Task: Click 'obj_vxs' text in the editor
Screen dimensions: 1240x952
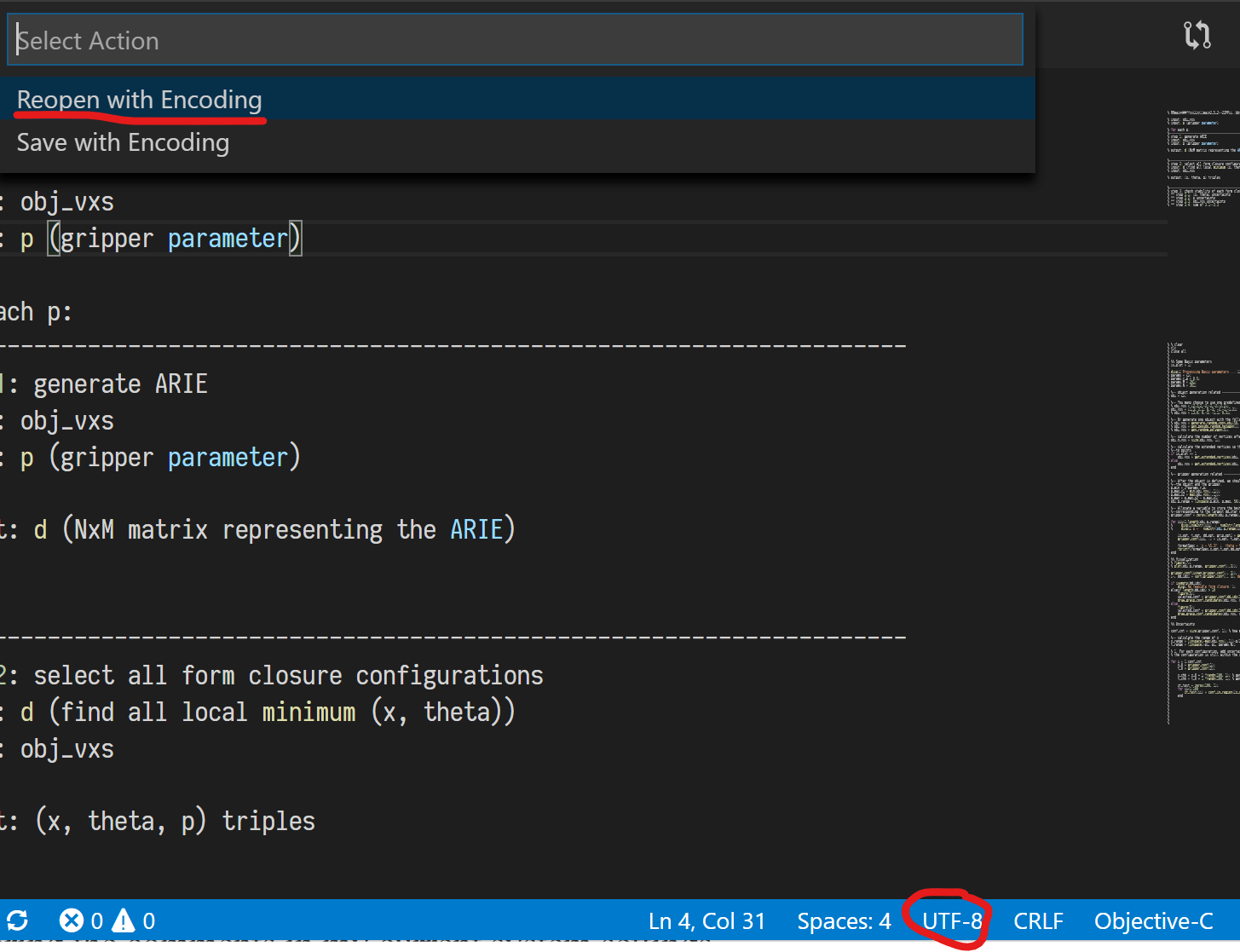Action: click(x=66, y=201)
